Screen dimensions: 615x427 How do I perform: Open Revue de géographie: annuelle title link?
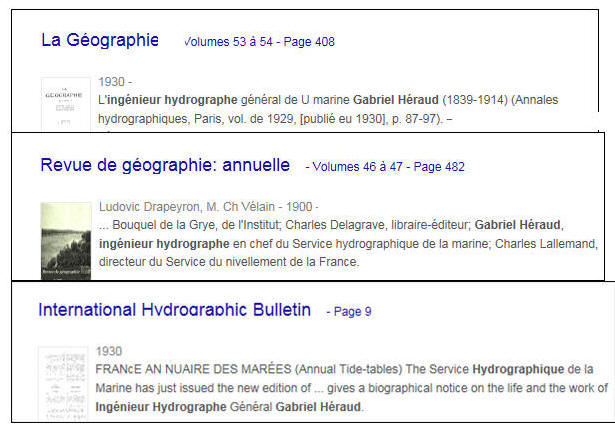(165, 165)
